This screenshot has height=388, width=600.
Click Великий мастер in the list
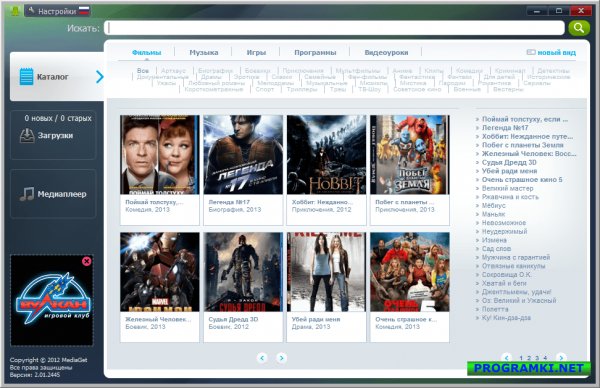pyautogui.click(x=507, y=188)
